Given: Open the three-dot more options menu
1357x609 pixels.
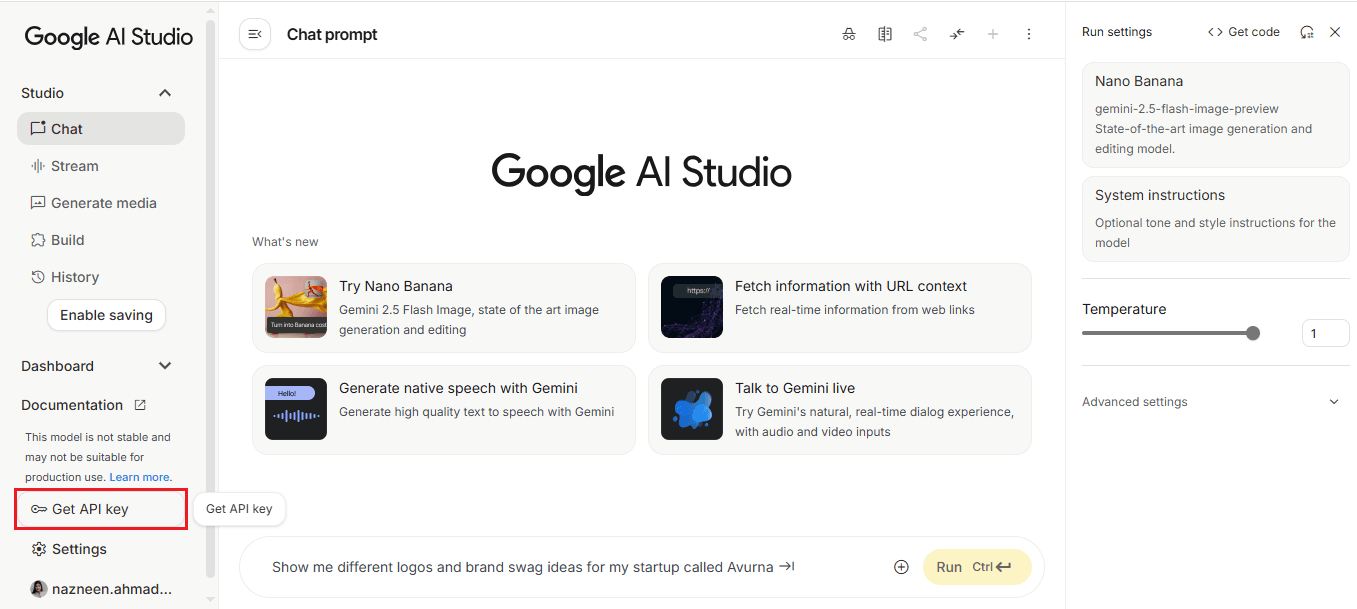Looking at the screenshot, I should coord(1029,34).
